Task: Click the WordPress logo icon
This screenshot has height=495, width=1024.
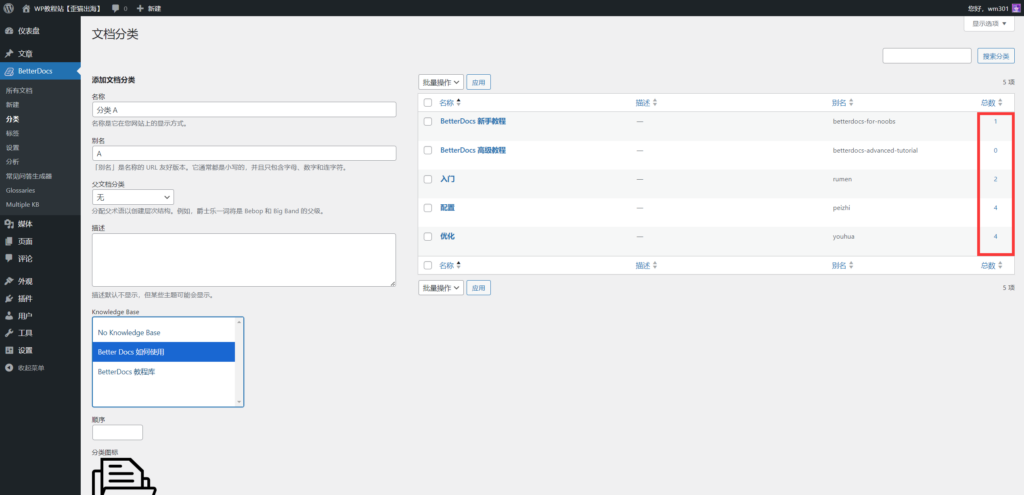Action: (x=9, y=8)
